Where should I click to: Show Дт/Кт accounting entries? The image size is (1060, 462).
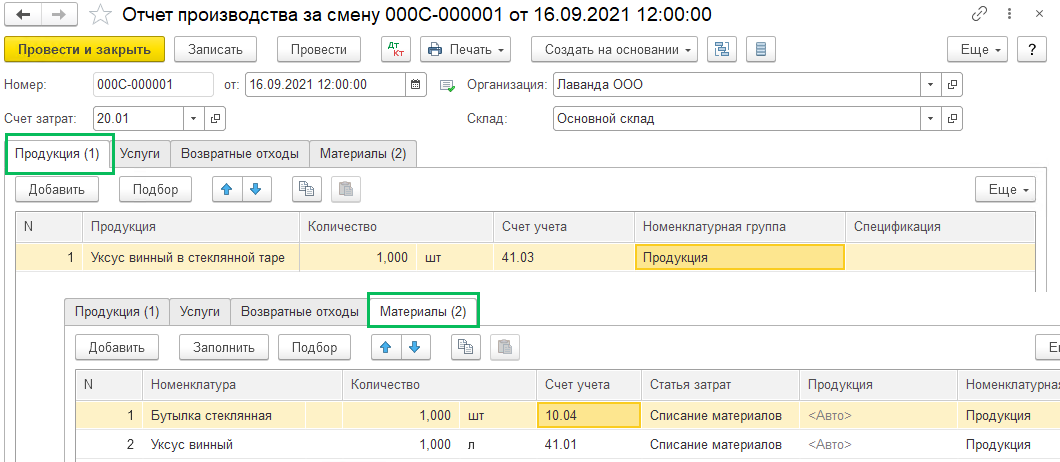[396, 49]
